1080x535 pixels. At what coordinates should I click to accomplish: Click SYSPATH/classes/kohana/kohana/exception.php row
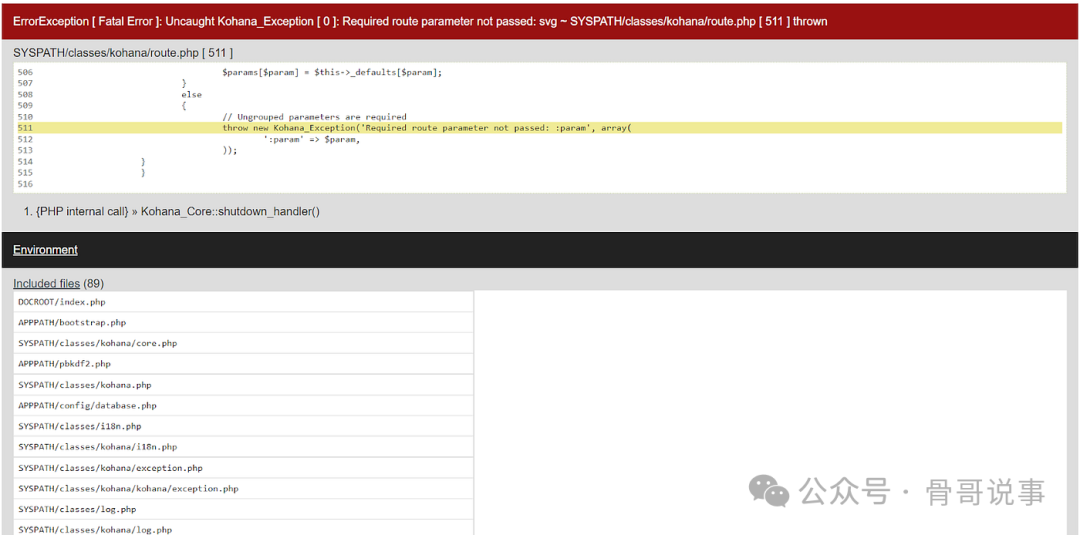(x=243, y=488)
